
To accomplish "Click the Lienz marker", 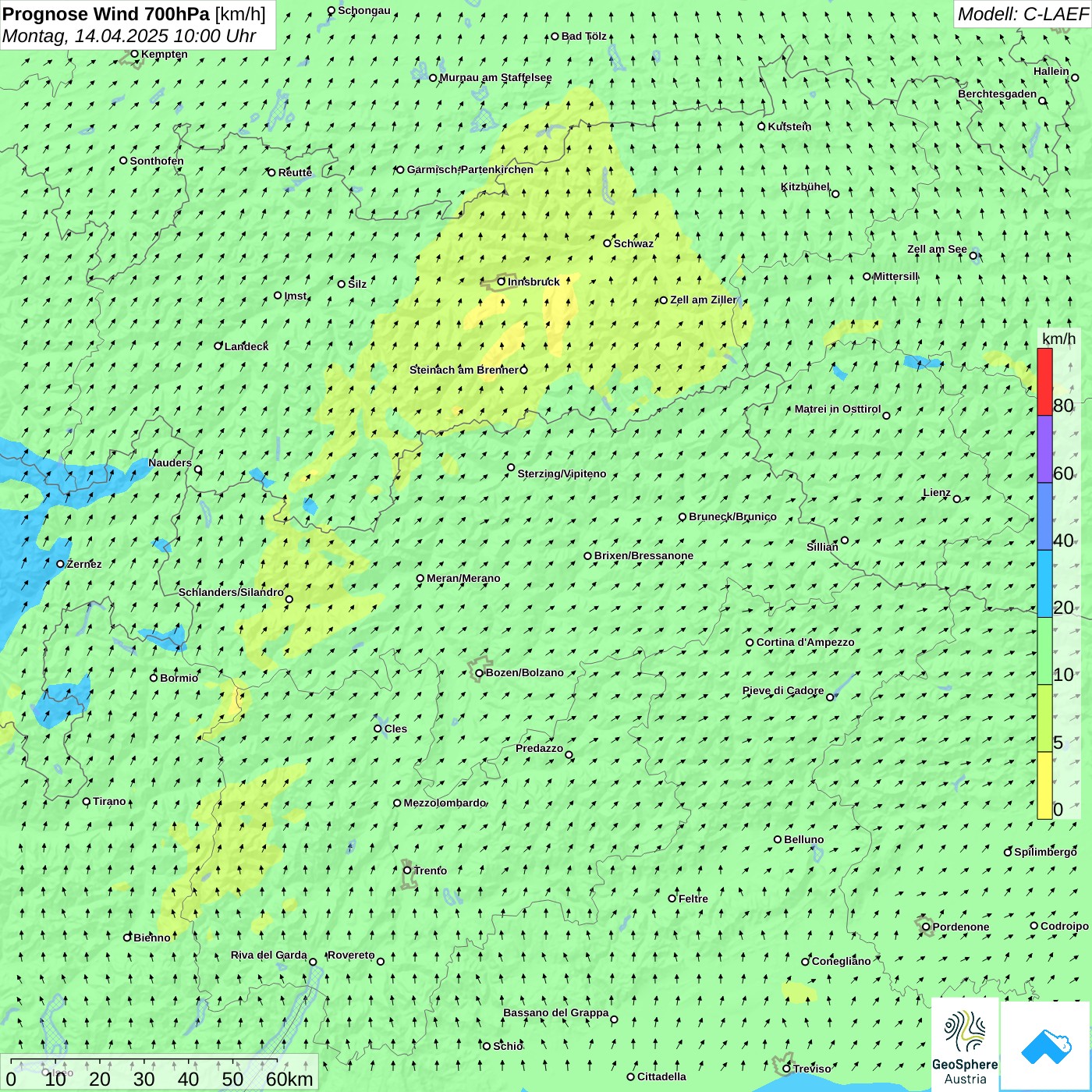I will tap(957, 499).
